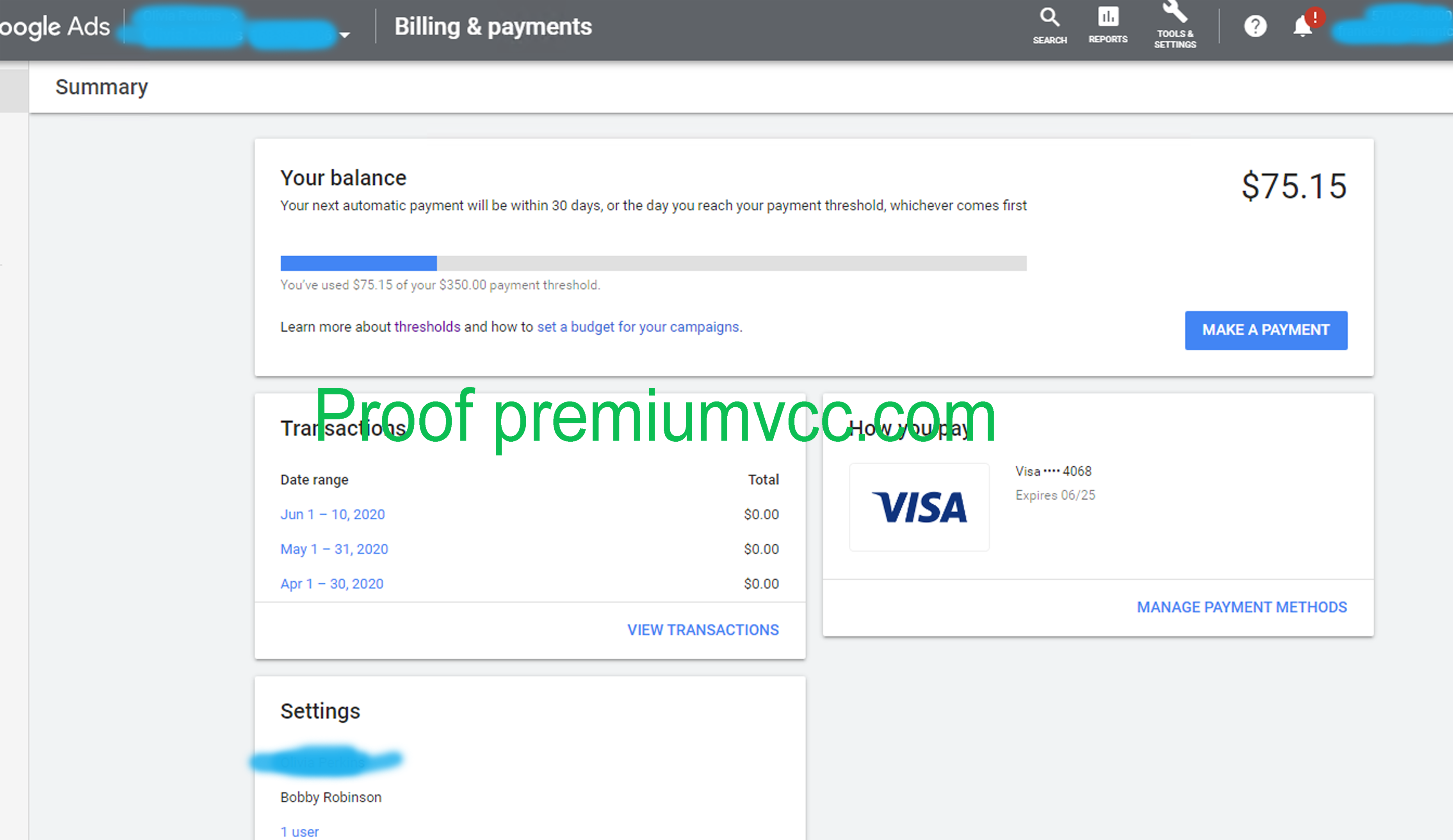The height and width of the screenshot is (840, 1453).
Task: Click the Google Ads logo icon
Action: click(x=55, y=26)
